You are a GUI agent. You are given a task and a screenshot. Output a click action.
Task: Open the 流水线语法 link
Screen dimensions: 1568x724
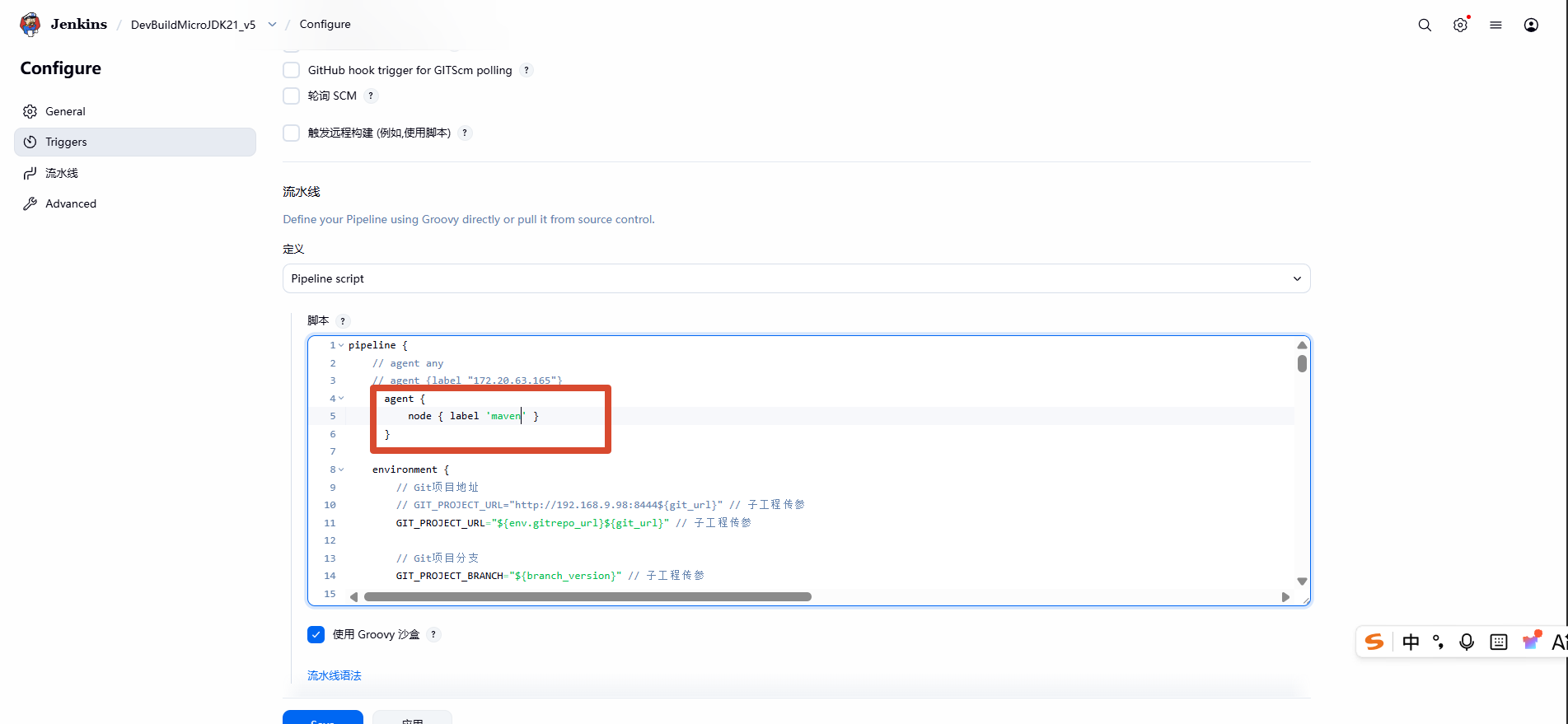pyautogui.click(x=335, y=675)
